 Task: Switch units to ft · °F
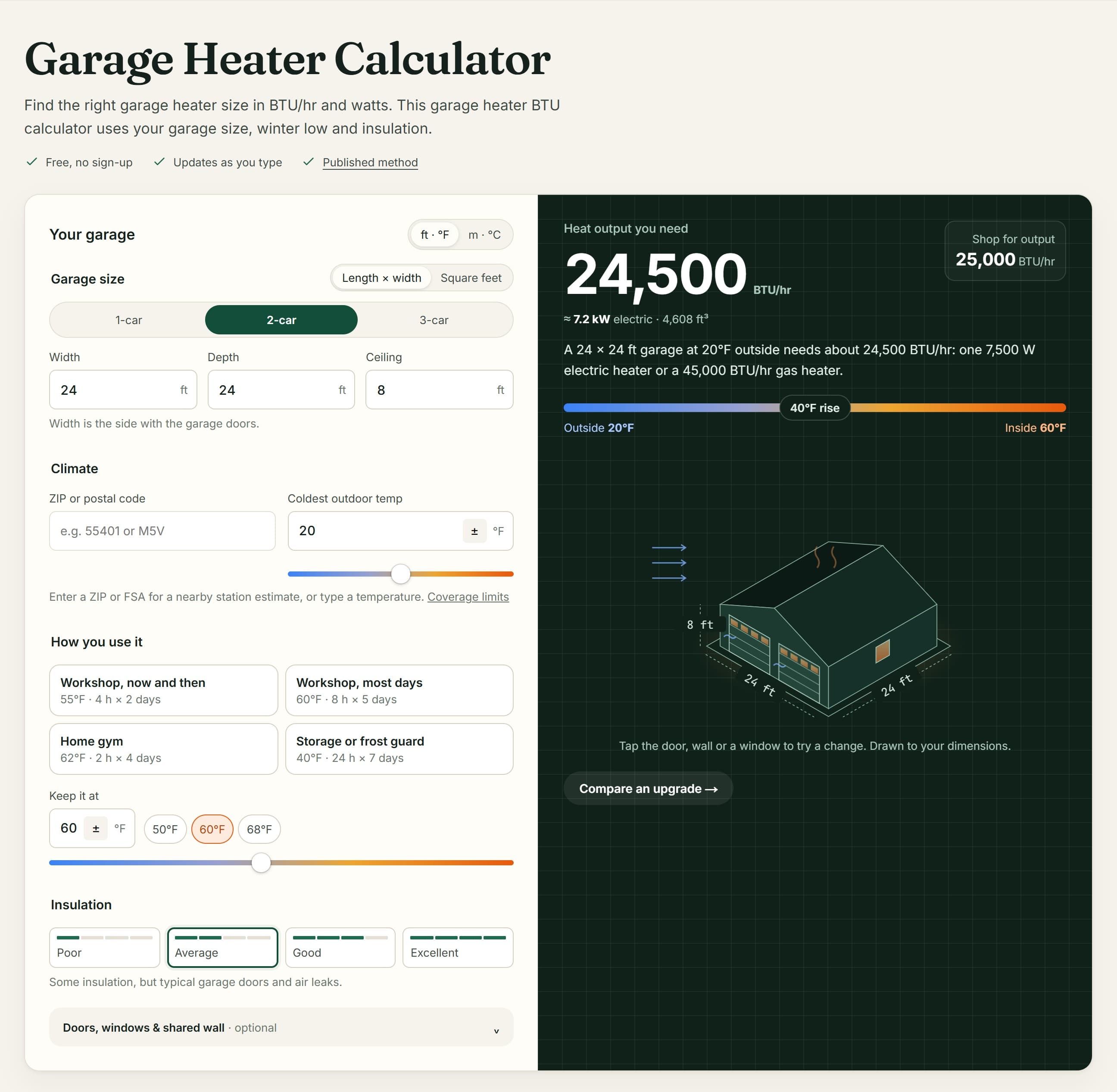click(x=435, y=234)
